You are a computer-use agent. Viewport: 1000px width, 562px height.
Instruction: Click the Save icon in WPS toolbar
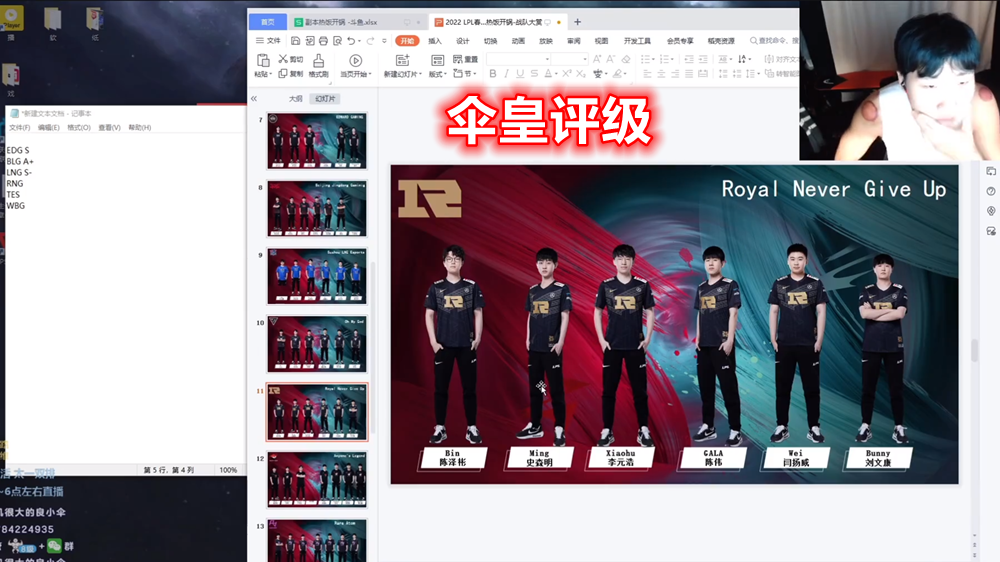tap(295, 41)
